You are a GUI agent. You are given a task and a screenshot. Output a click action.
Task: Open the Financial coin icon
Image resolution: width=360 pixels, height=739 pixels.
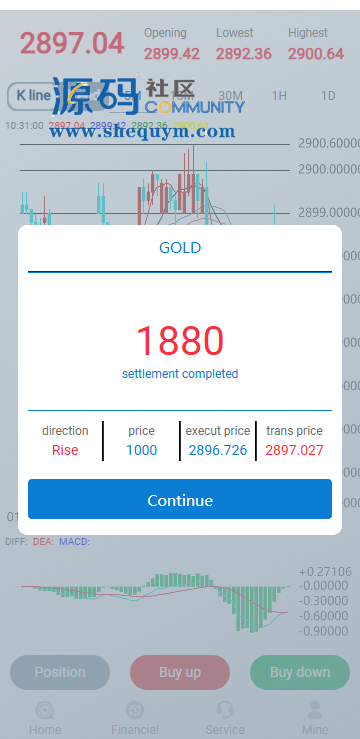[135, 710]
